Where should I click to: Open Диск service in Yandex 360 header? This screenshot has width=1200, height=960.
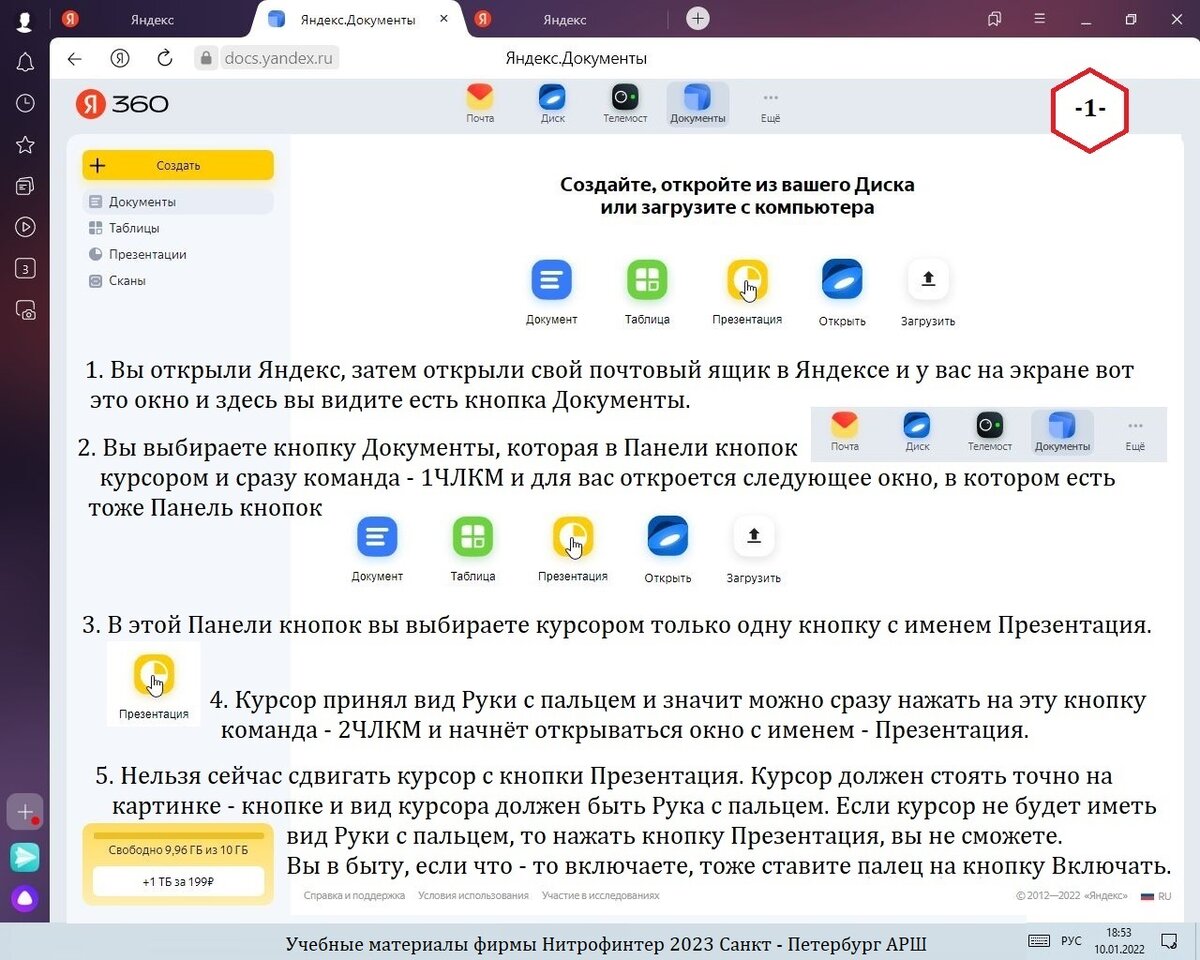click(x=552, y=104)
